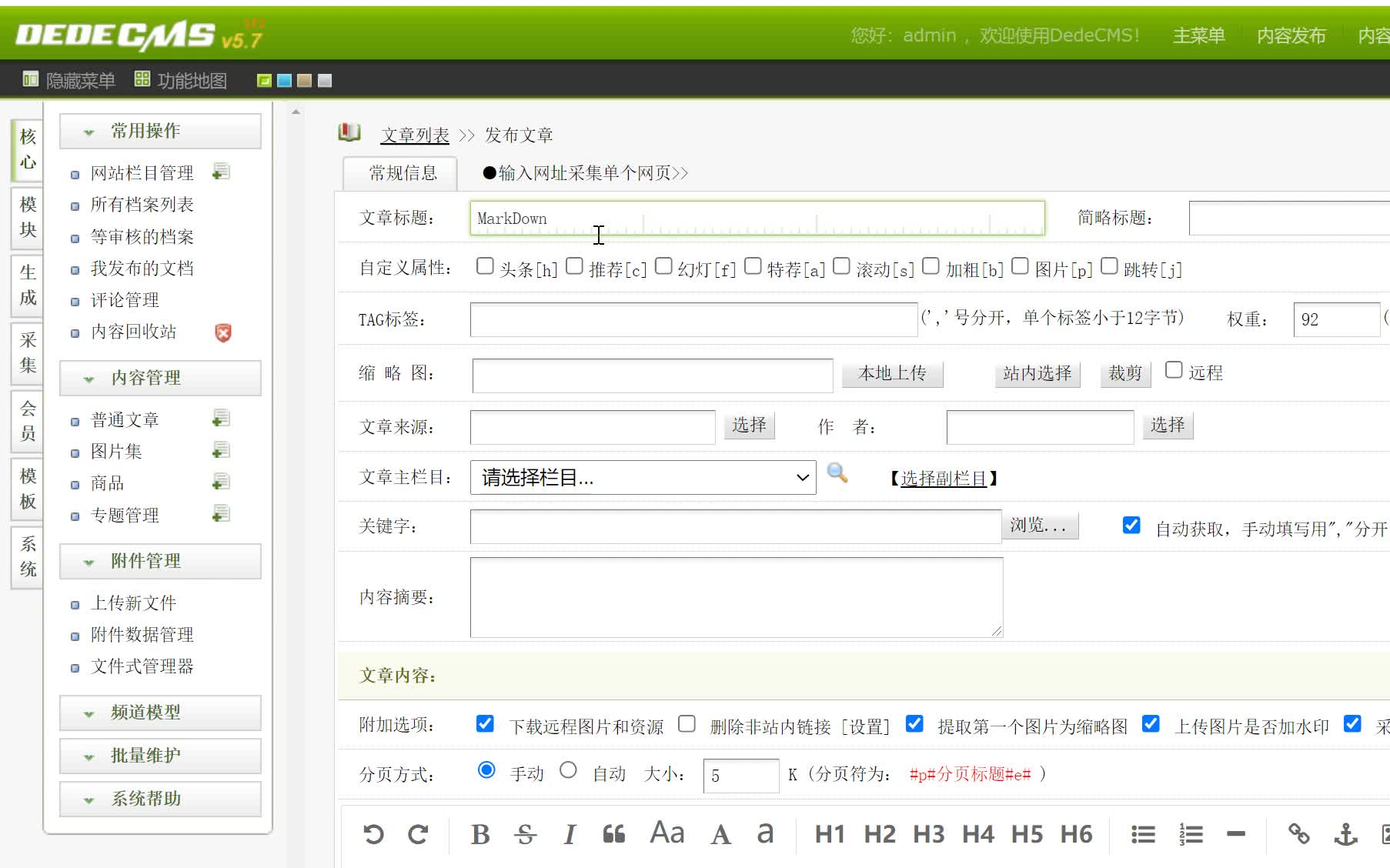
Task: Open the 请选择栏目 dropdown
Action: click(x=643, y=478)
